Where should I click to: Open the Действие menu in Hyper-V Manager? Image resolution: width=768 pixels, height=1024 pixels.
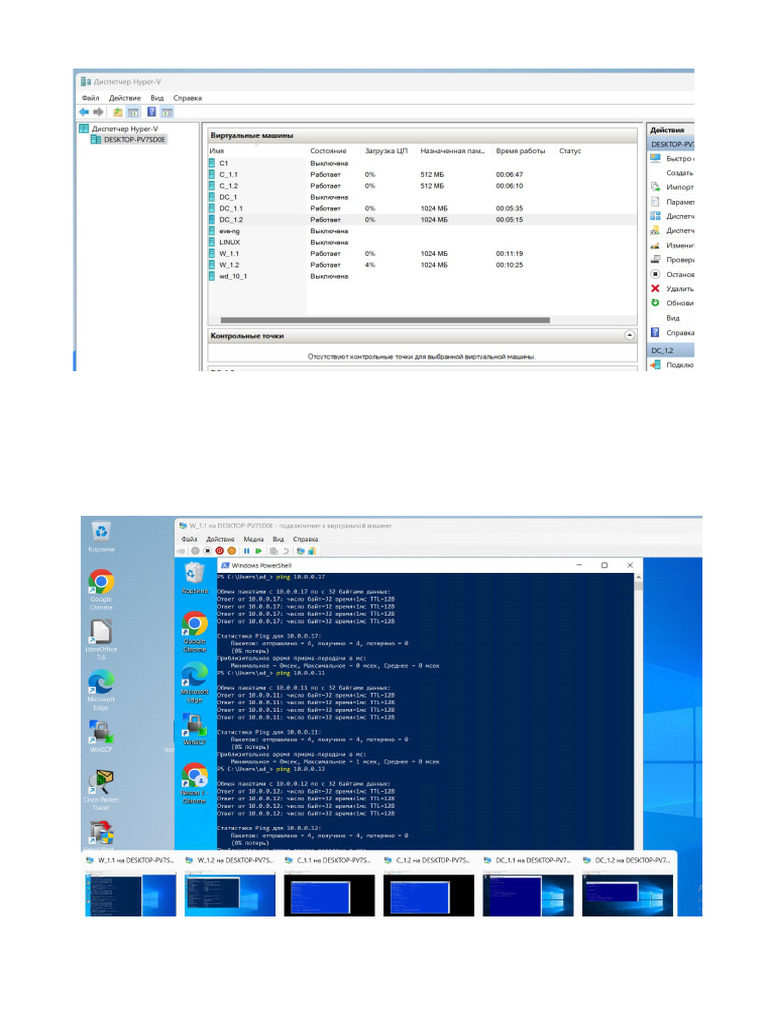pos(125,98)
